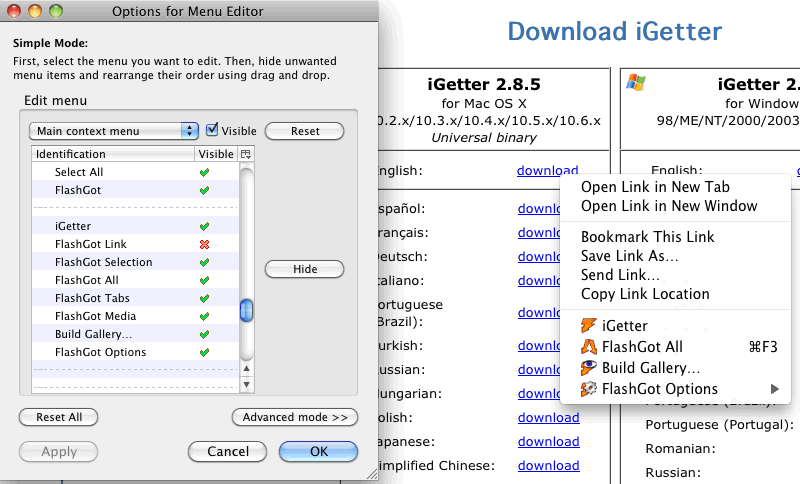Choose Copy Link Location
The height and width of the screenshot is (484, 800).
(x=645, y=294)
